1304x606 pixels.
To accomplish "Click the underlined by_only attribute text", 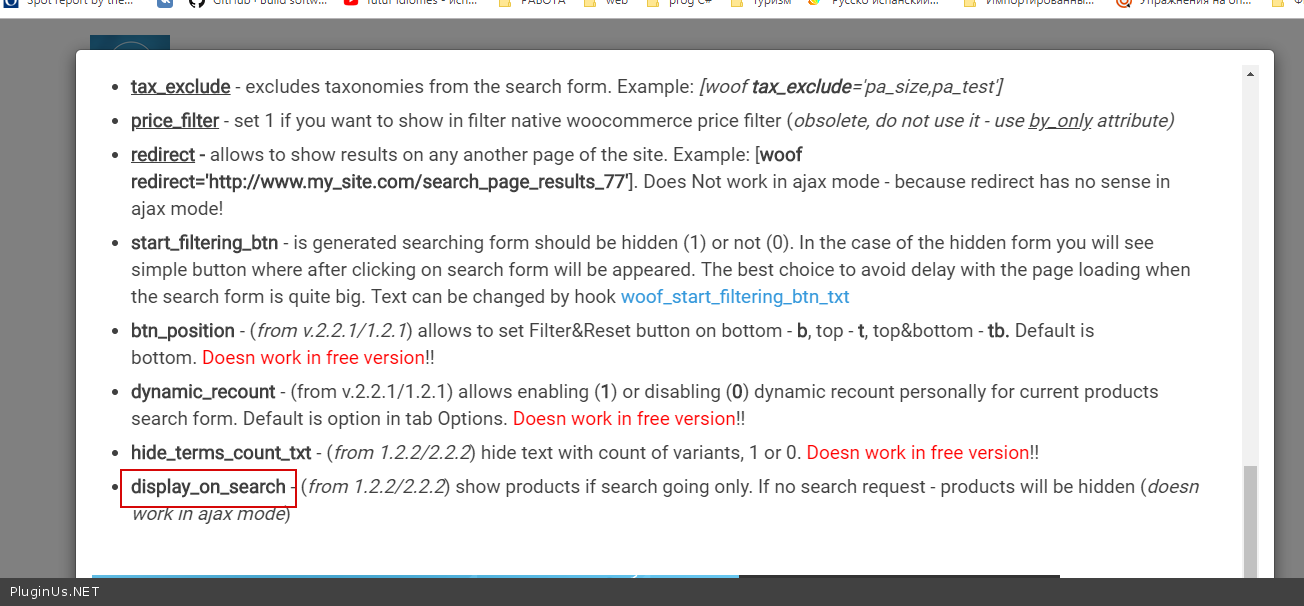I will pyautogui.click(x=1060, y=121).
